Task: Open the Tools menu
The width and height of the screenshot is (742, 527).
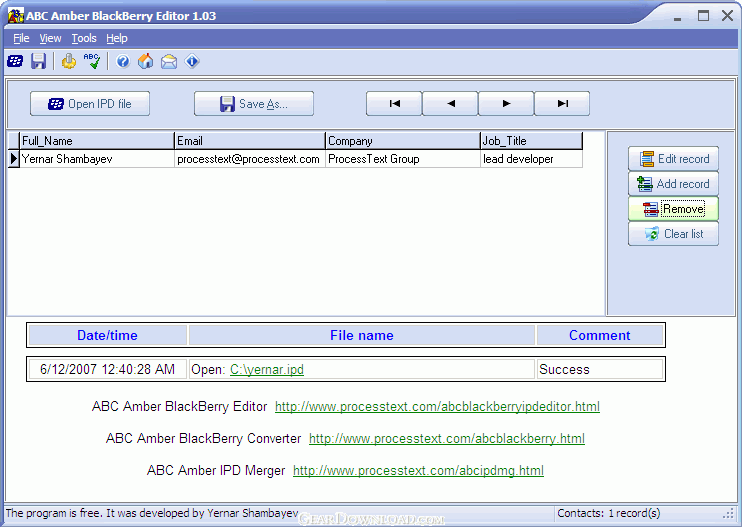Action: coord(84,38)
